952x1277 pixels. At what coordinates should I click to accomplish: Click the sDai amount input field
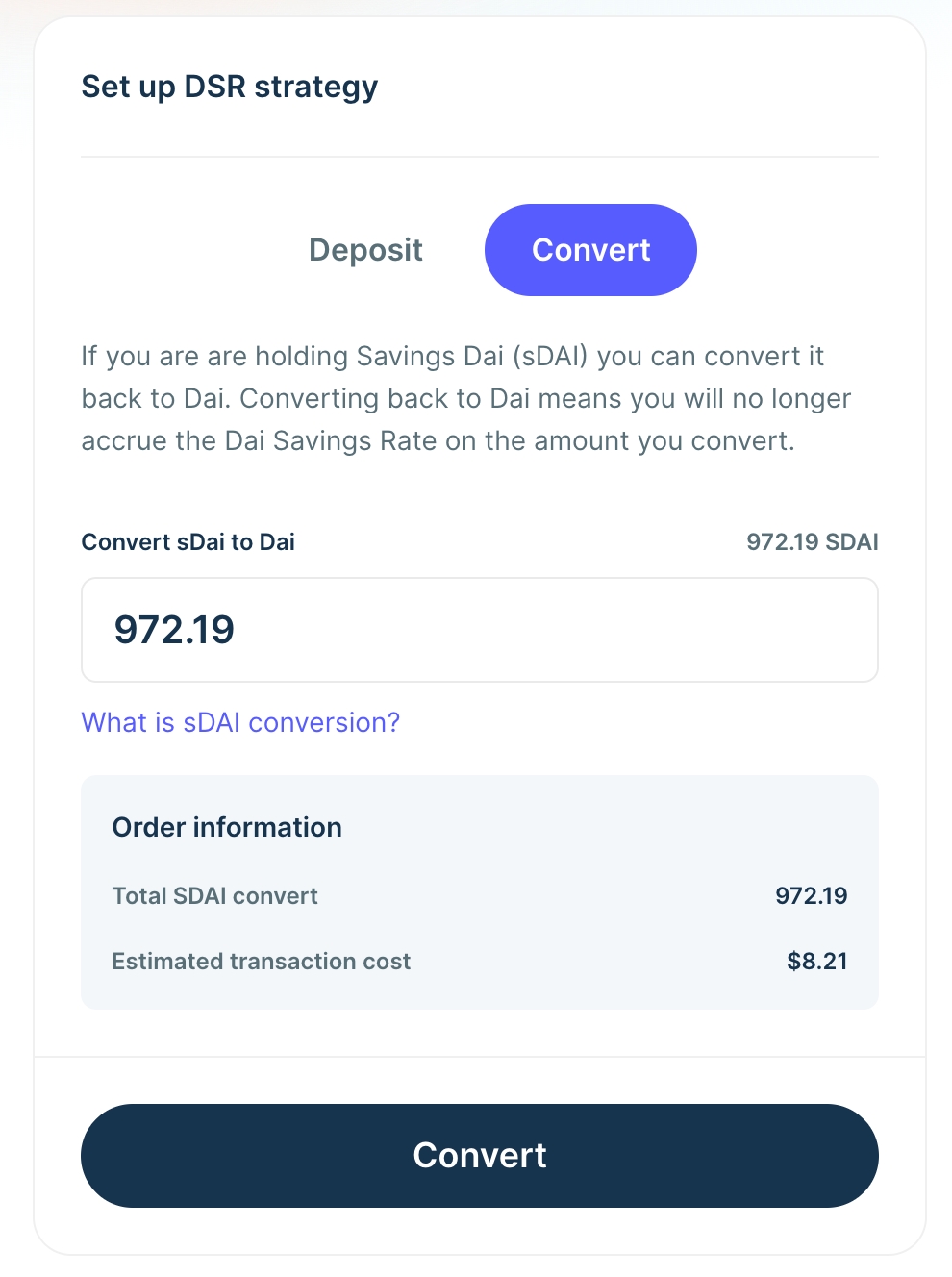tap(479, 630)
